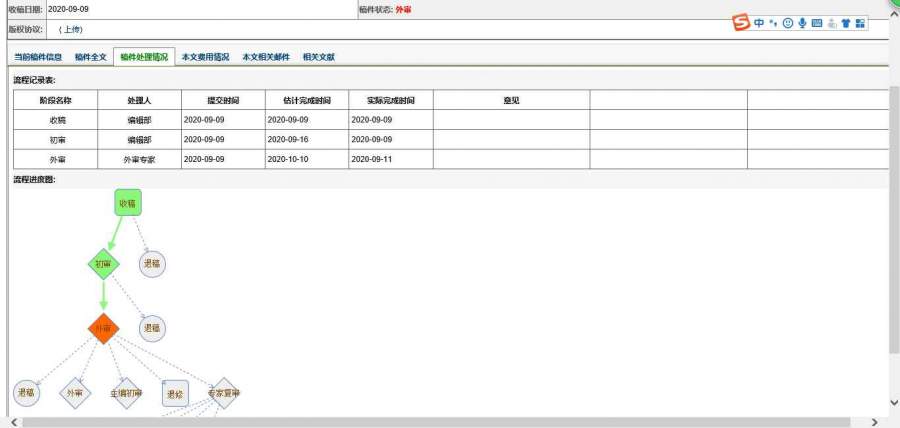Click the 流程记录表 heading
This screenshot has width=900, height=428.
click(x=34, y=80)
